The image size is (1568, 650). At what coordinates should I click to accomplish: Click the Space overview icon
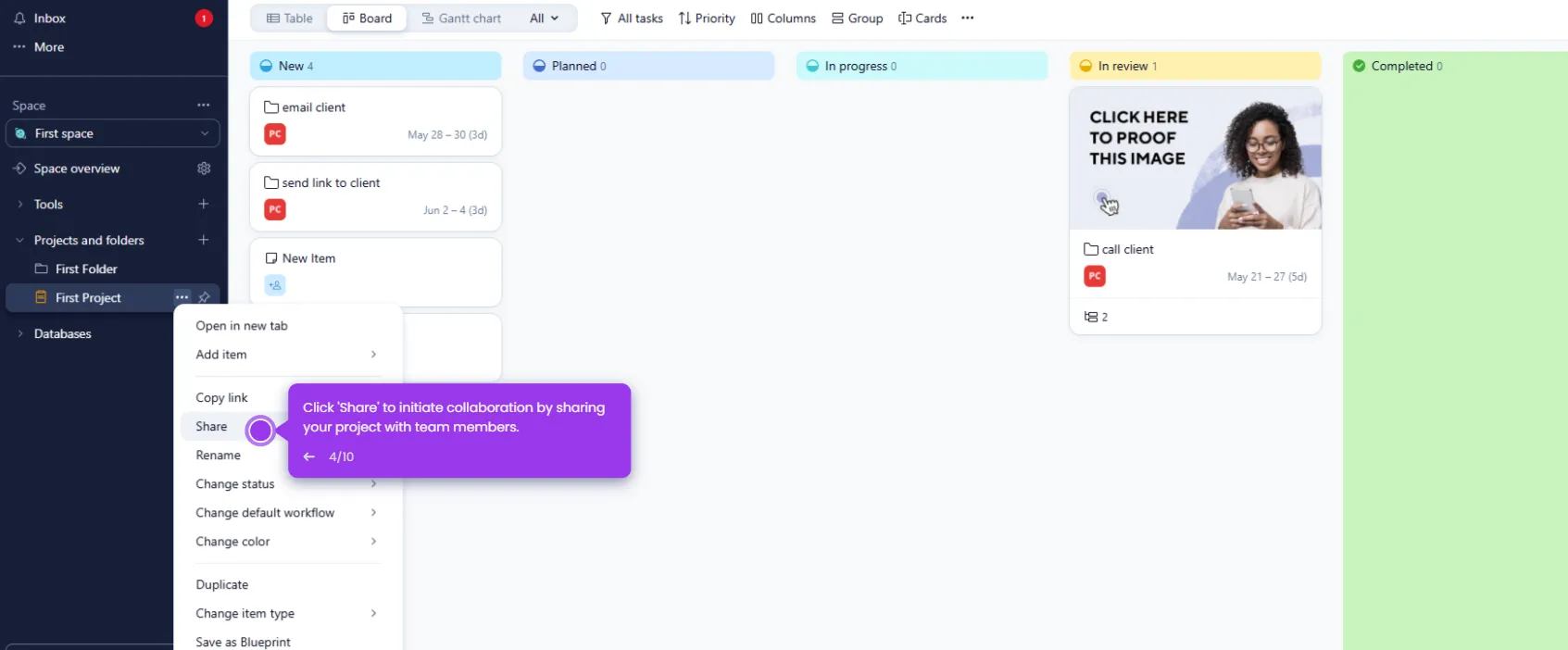tap(19, 169)
